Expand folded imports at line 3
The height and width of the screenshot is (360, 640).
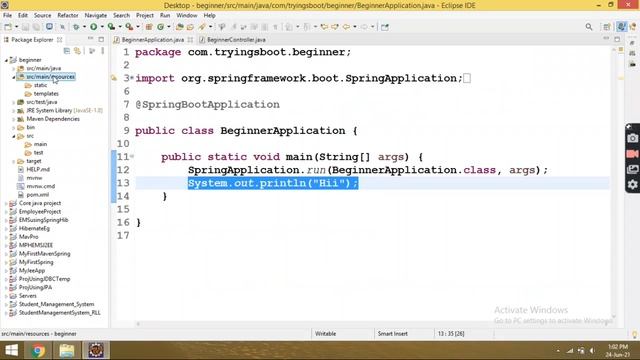[132, 78]
